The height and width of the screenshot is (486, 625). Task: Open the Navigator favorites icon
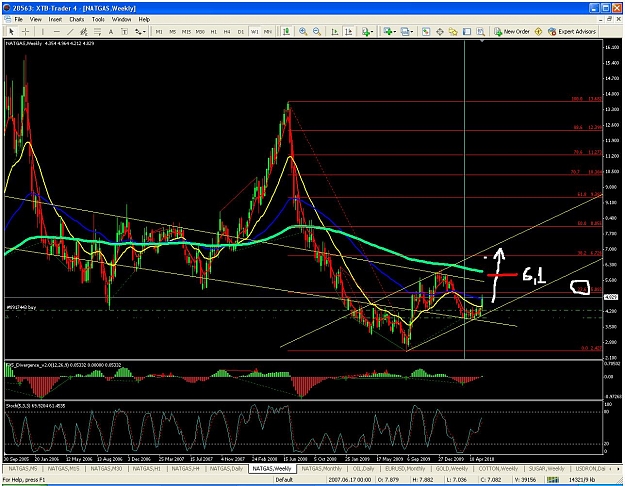point(453,31)
